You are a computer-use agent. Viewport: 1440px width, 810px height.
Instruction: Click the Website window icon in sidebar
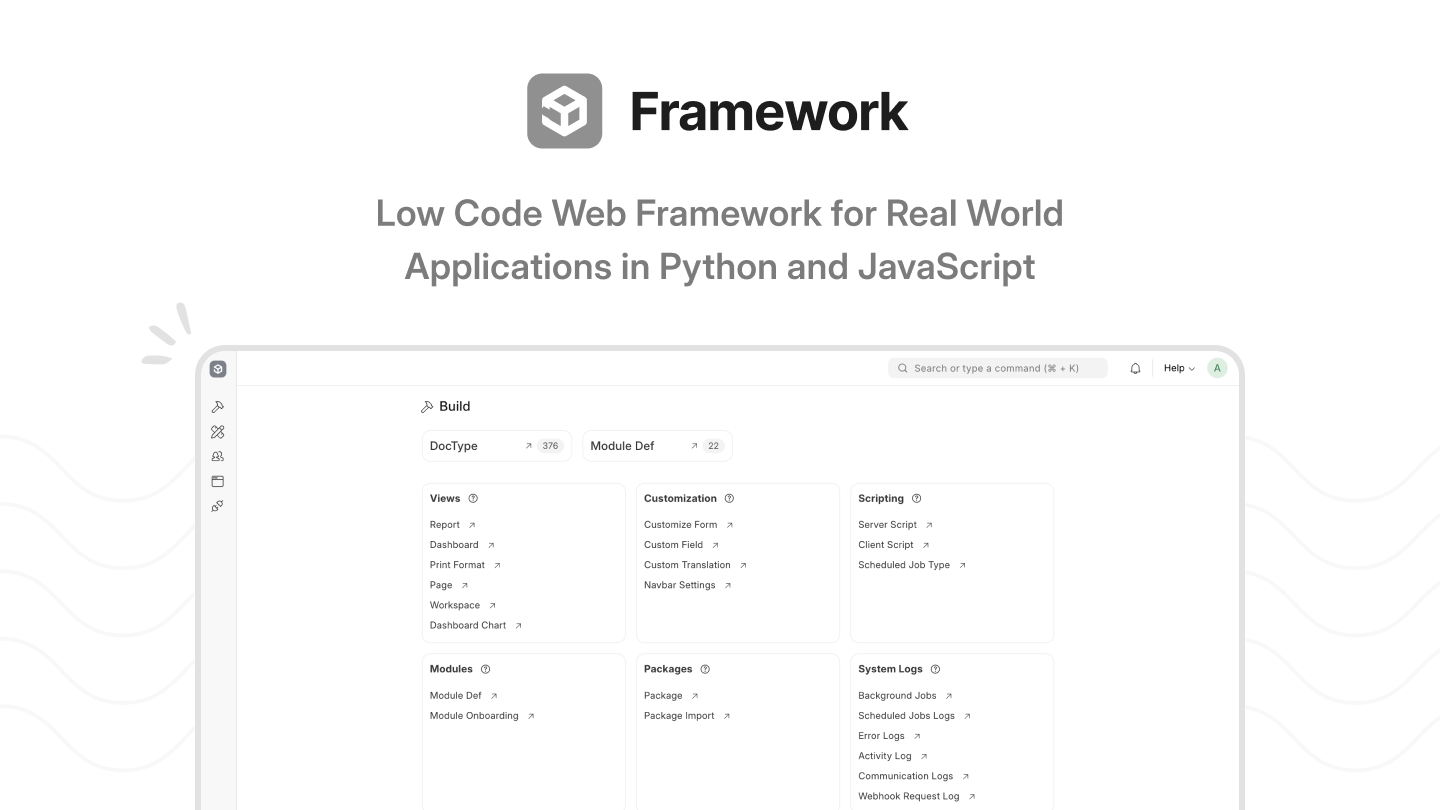coord(218,481)
